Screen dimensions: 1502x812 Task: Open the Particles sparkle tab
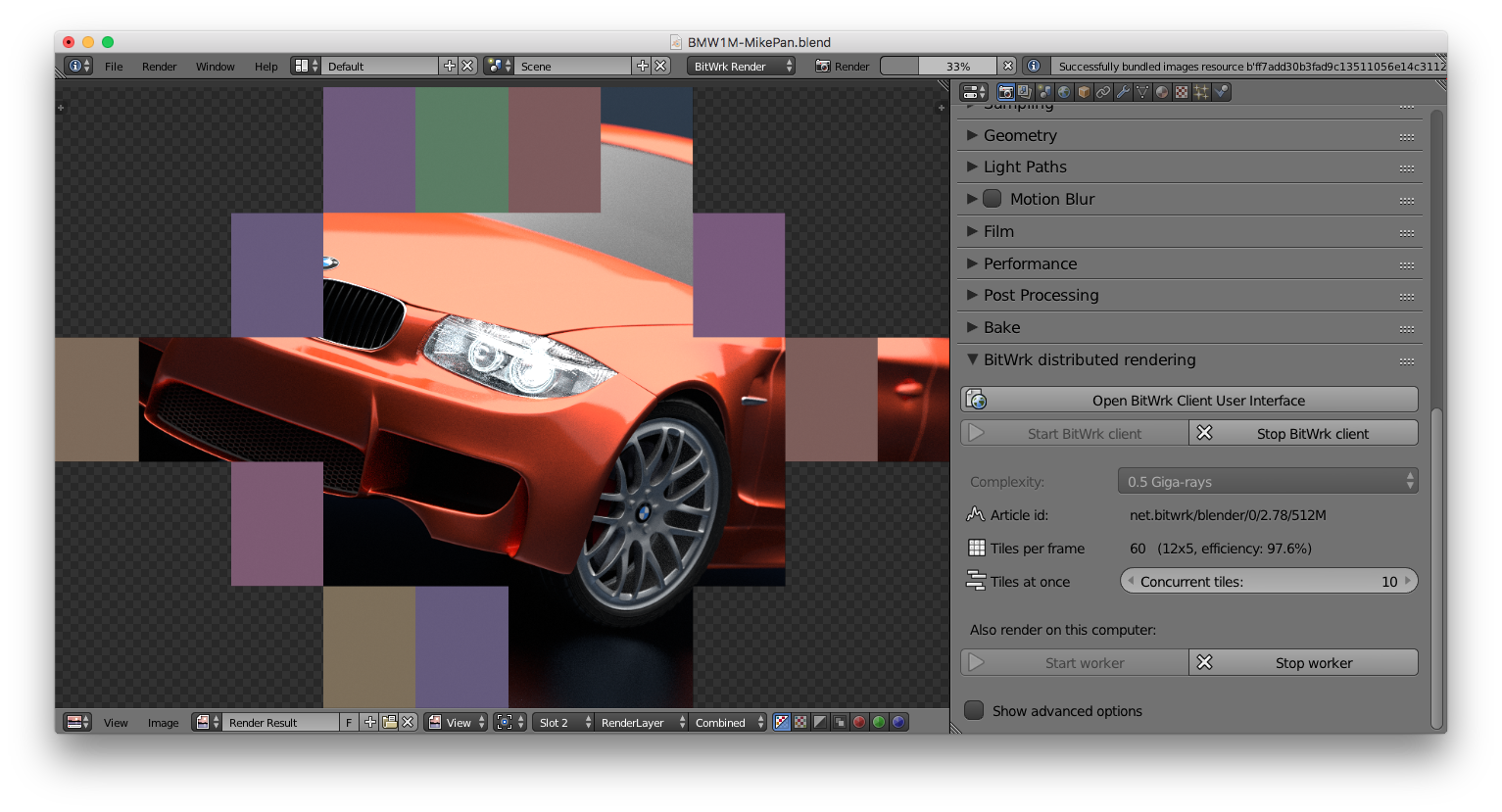[1201, 92]
